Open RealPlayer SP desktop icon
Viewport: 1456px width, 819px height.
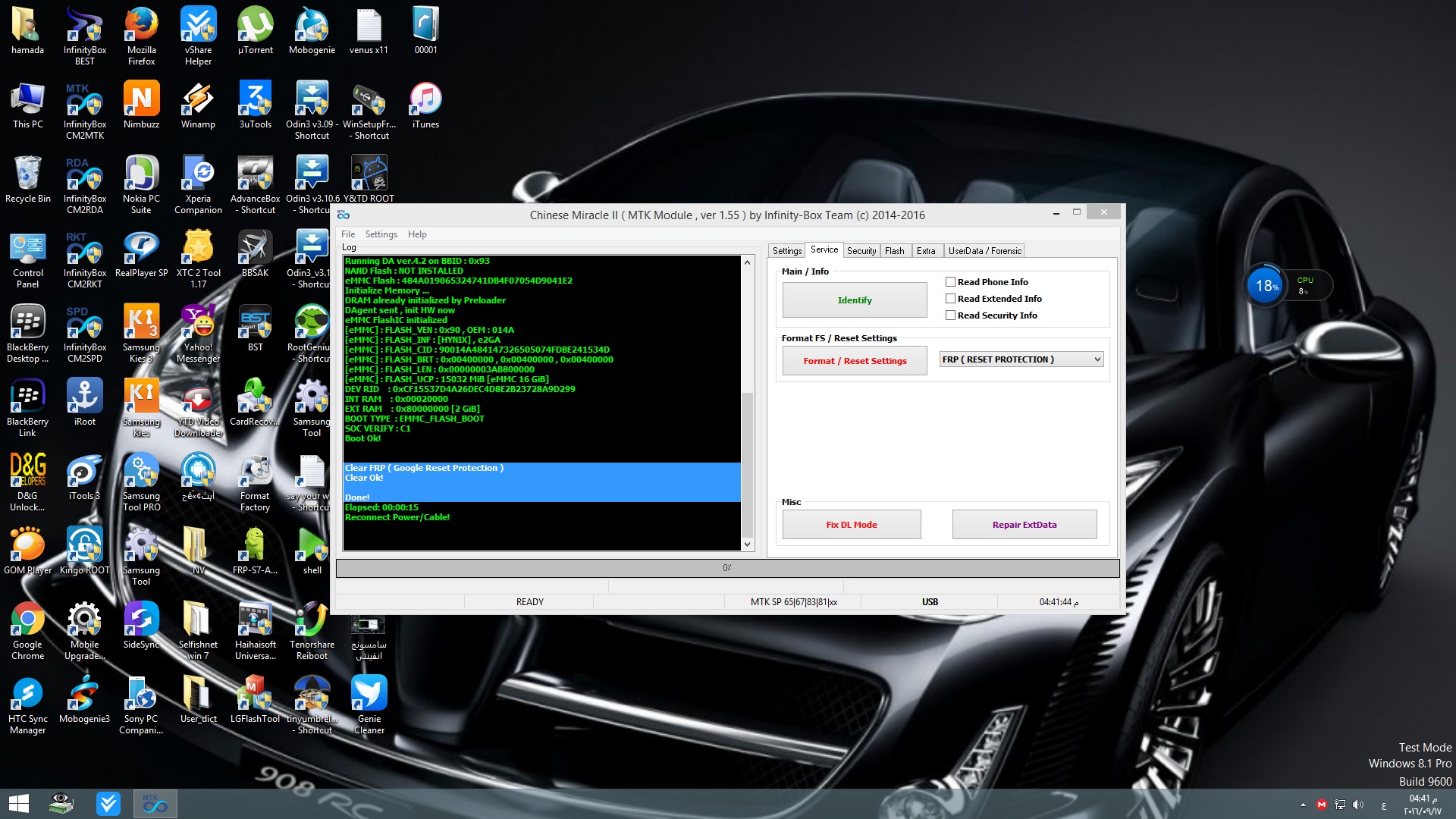pyautogui.click(x=141, y=253)
